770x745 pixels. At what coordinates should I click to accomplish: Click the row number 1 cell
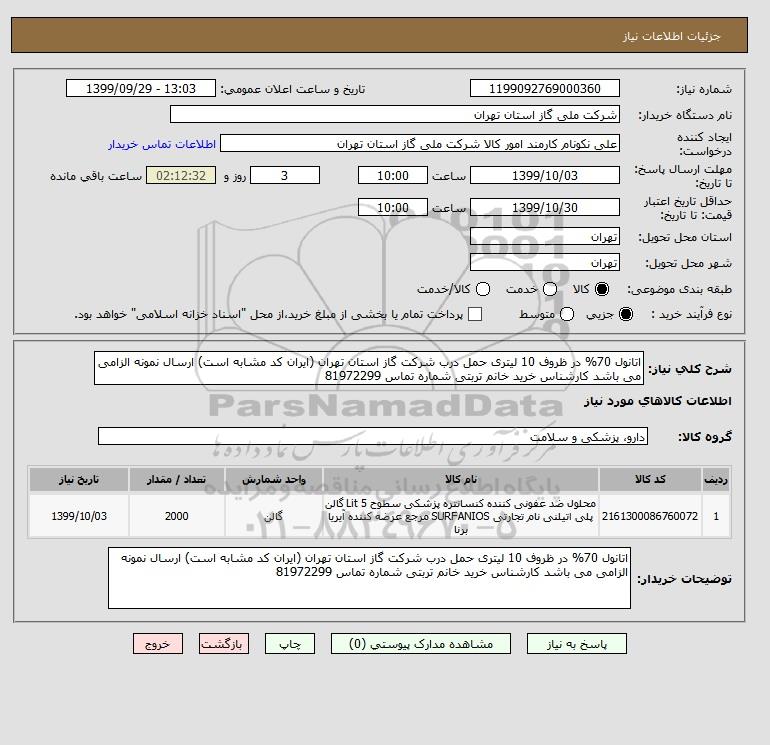[716, 516]
